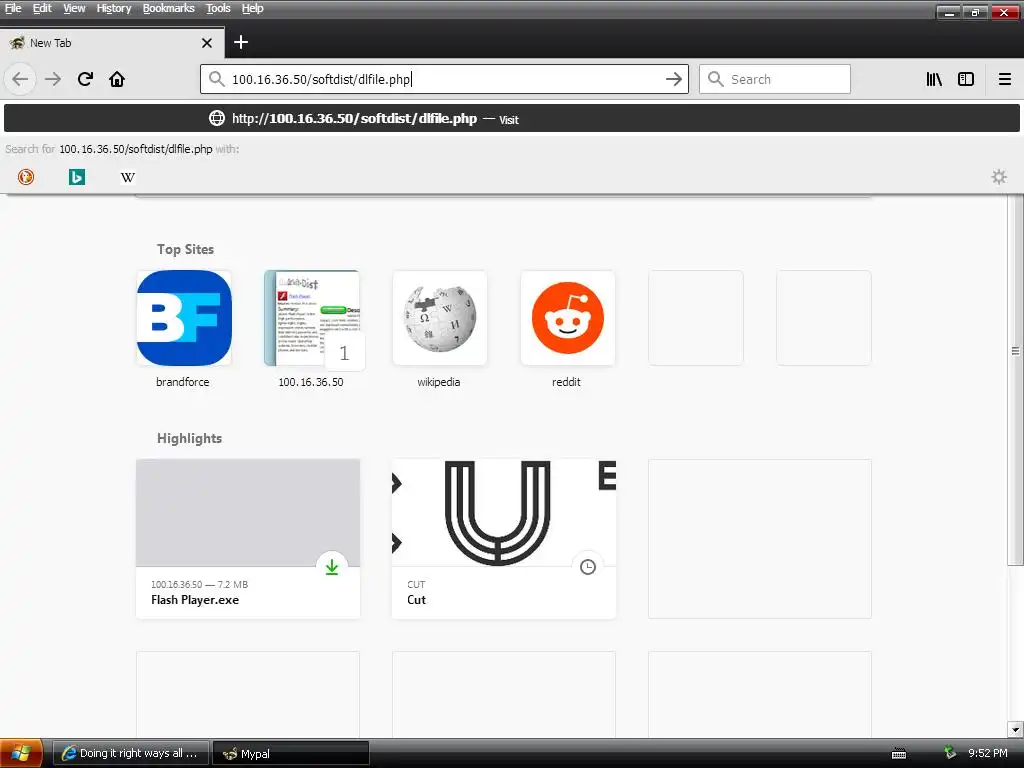Click the 9:52 PM taskbar clock

(x=987, y=753)
